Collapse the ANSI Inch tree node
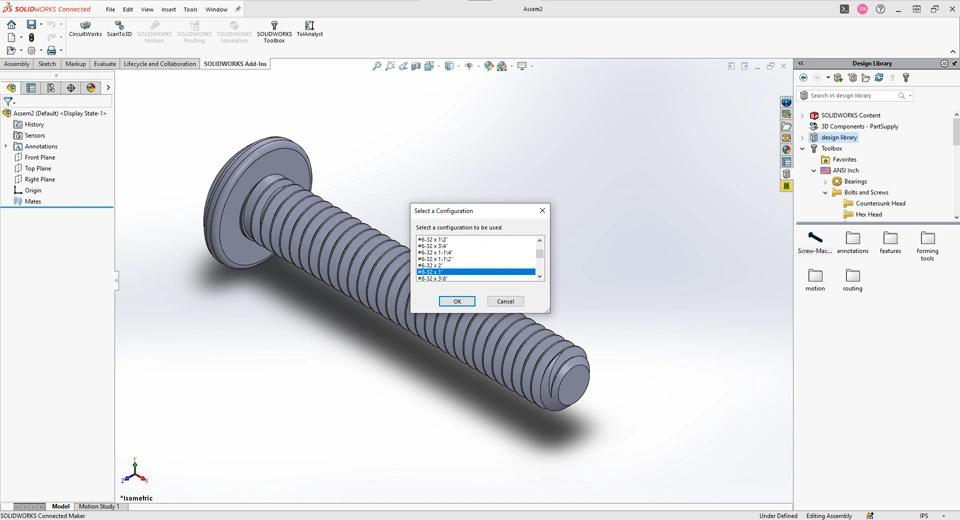This screenshot has height=520, width=960. [x=814, y=171]
